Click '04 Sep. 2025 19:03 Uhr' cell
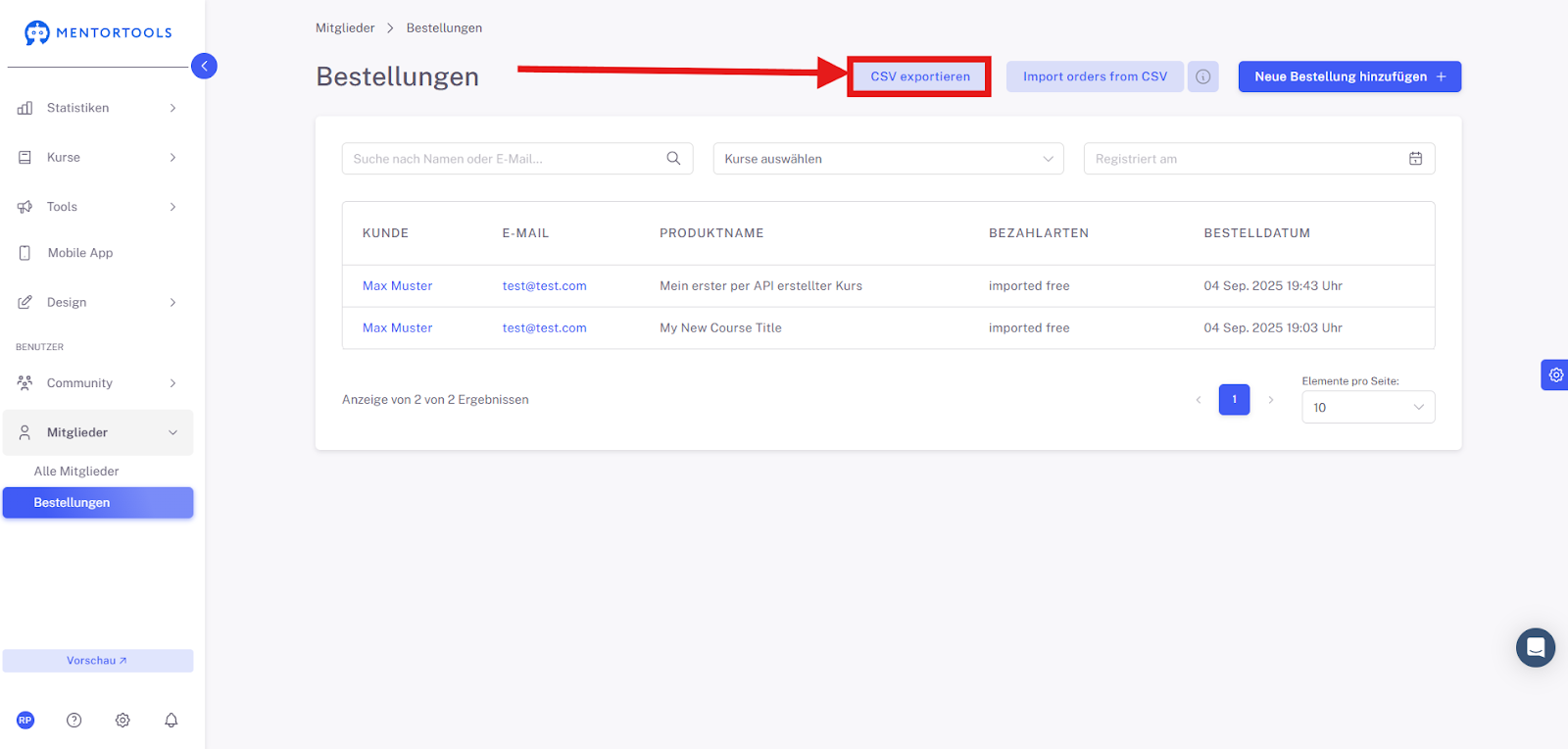Image resolution: width=1568 pixels, height=749 pixels. (1273, 328)
